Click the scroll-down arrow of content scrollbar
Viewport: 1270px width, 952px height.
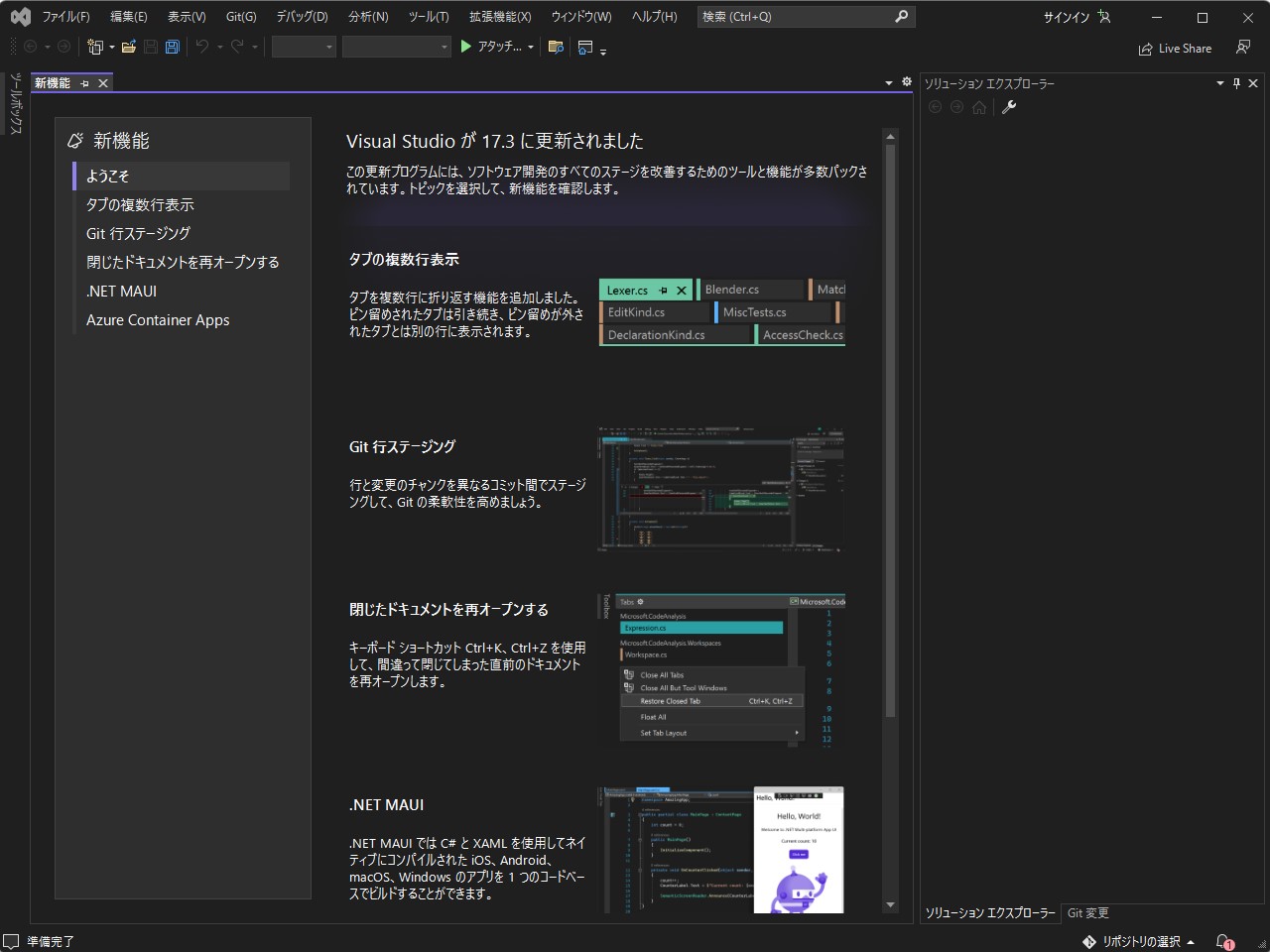coord(890,904)
